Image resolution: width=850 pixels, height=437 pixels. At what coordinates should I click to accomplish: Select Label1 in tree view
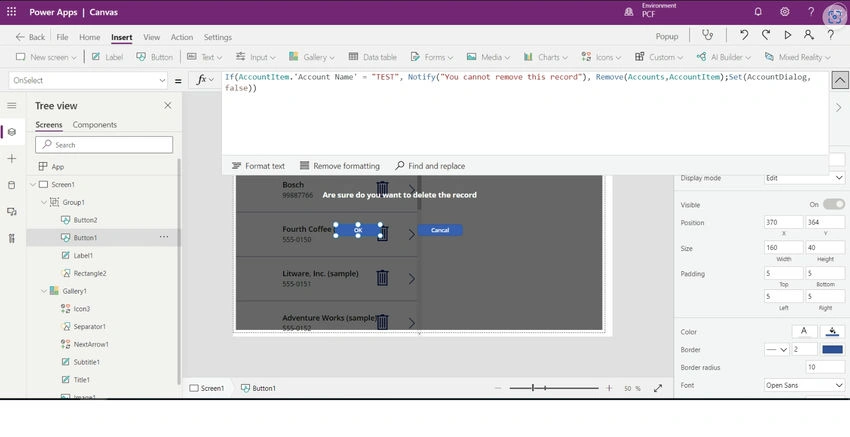tap(83, 255)
